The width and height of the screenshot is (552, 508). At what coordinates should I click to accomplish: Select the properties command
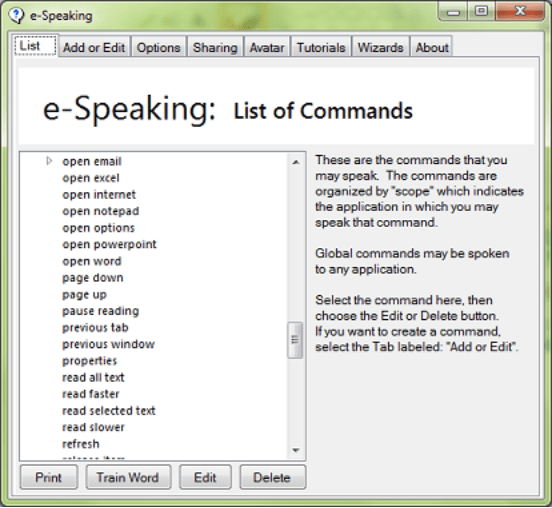[89, 361]
